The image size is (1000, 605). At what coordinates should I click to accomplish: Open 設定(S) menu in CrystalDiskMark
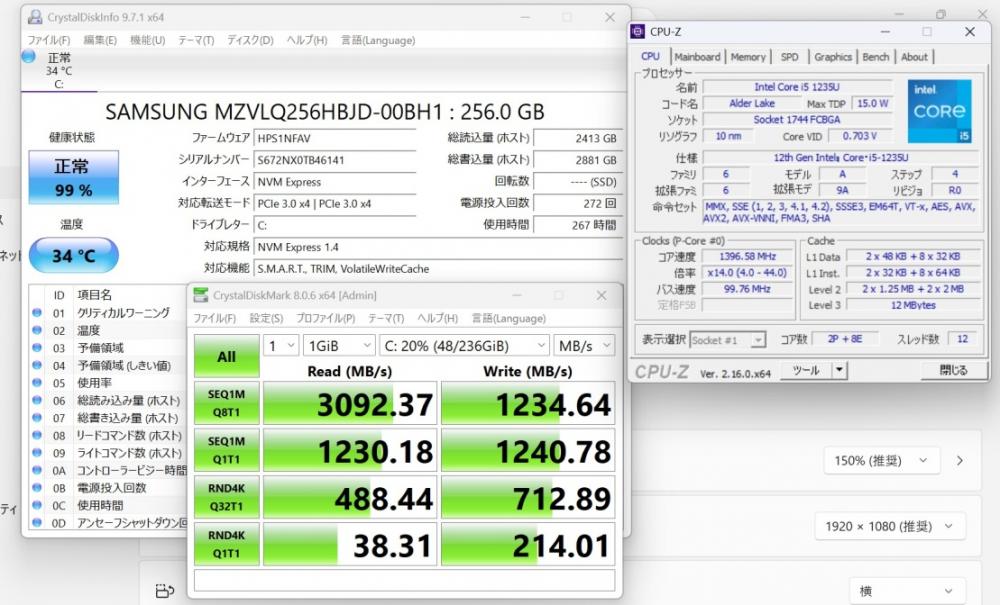coord(266,318)
